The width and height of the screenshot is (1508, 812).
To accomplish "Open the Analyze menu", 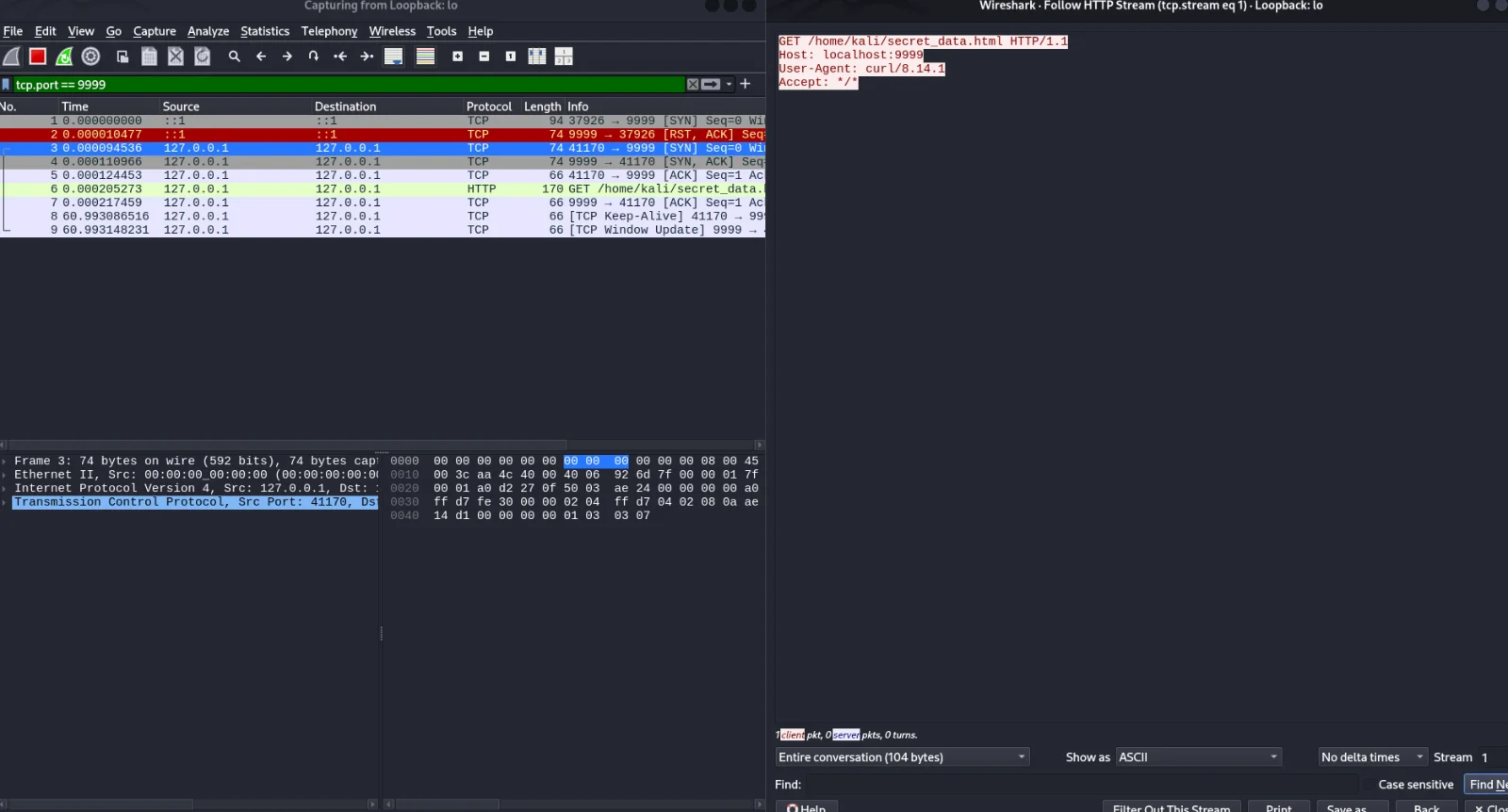I will point(208,31).
